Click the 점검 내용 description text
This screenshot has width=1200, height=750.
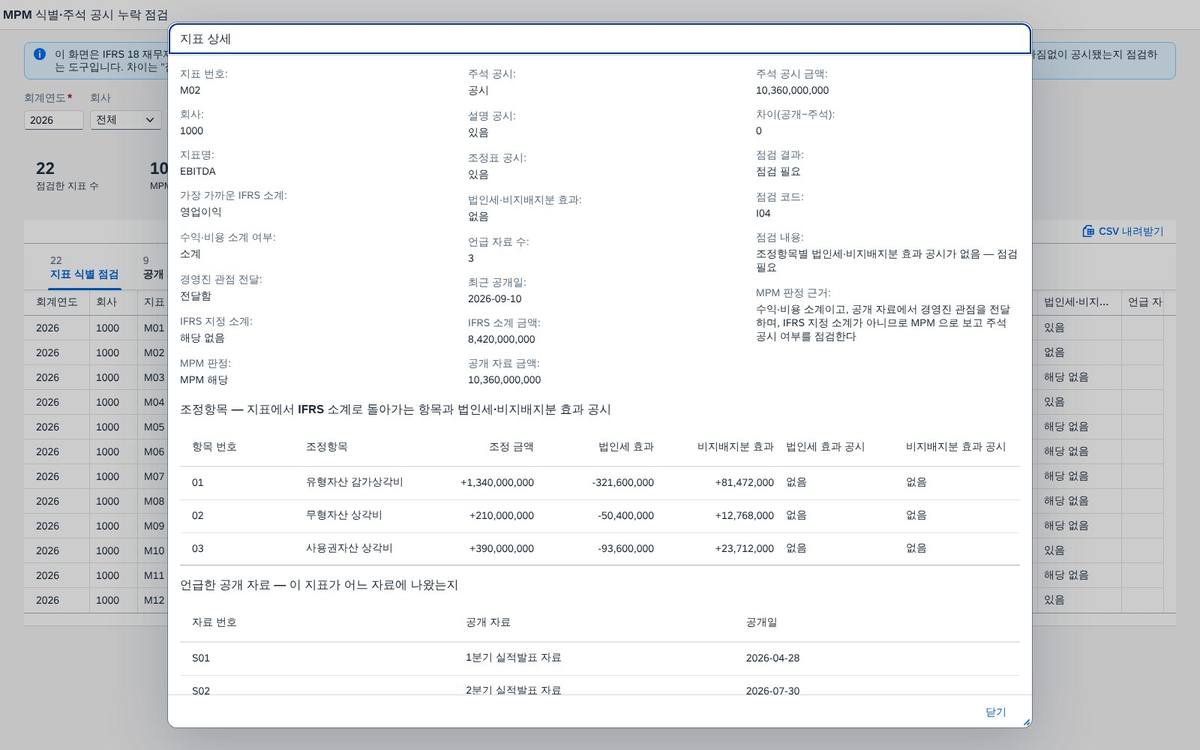(887, 261)
